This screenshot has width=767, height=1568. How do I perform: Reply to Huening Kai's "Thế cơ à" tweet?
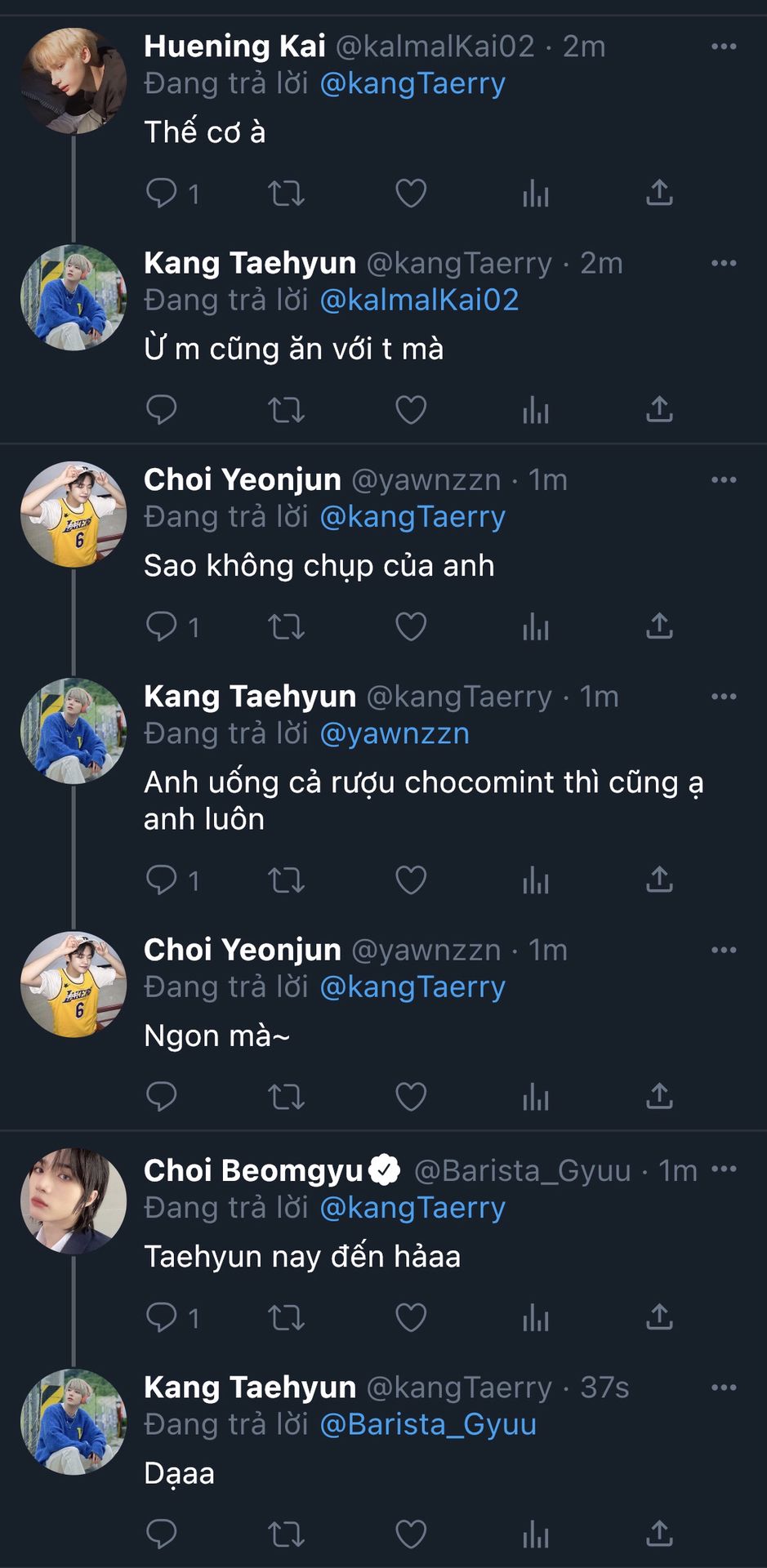click(162, 194)
